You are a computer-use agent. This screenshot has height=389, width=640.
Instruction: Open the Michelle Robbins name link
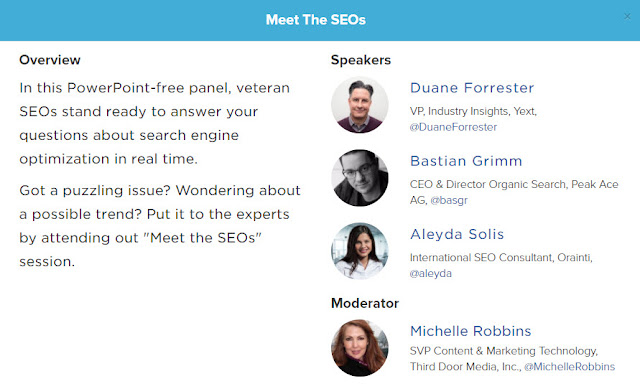[x=471, y=331]
